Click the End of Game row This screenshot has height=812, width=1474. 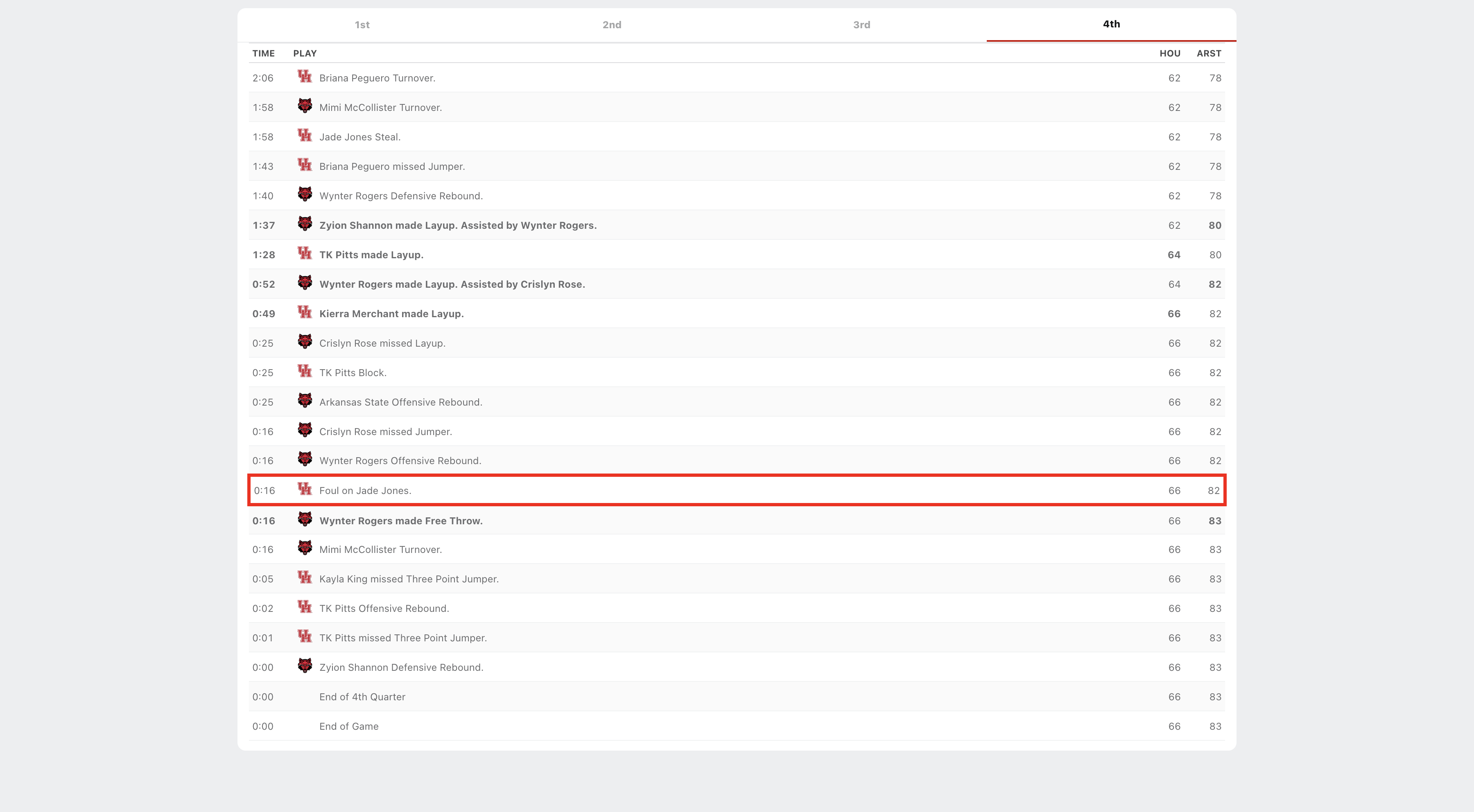[x=348, y=726]
